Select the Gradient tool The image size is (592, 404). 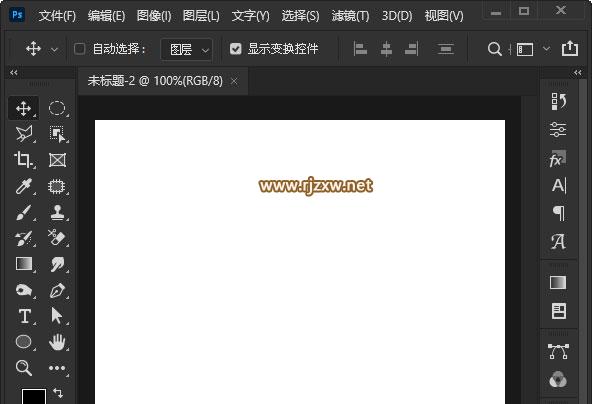[23, 264]
